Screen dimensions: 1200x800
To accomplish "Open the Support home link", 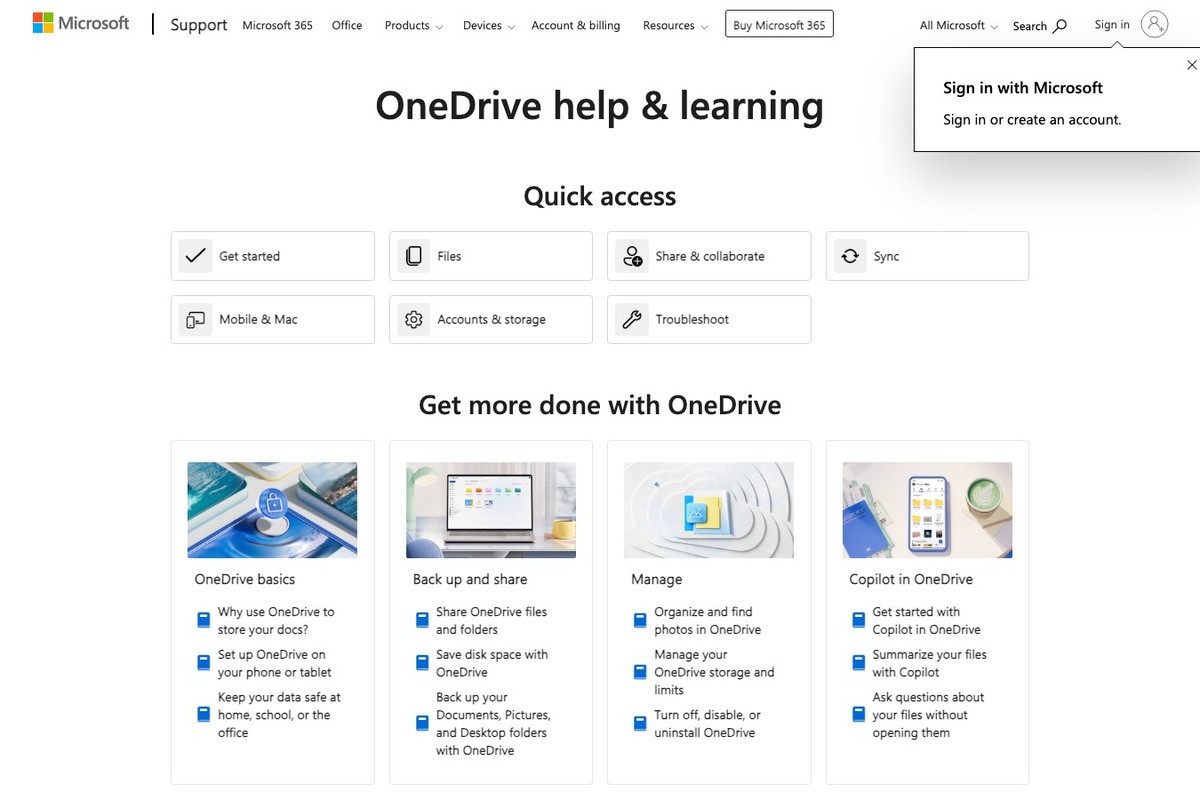I will 199,25.
